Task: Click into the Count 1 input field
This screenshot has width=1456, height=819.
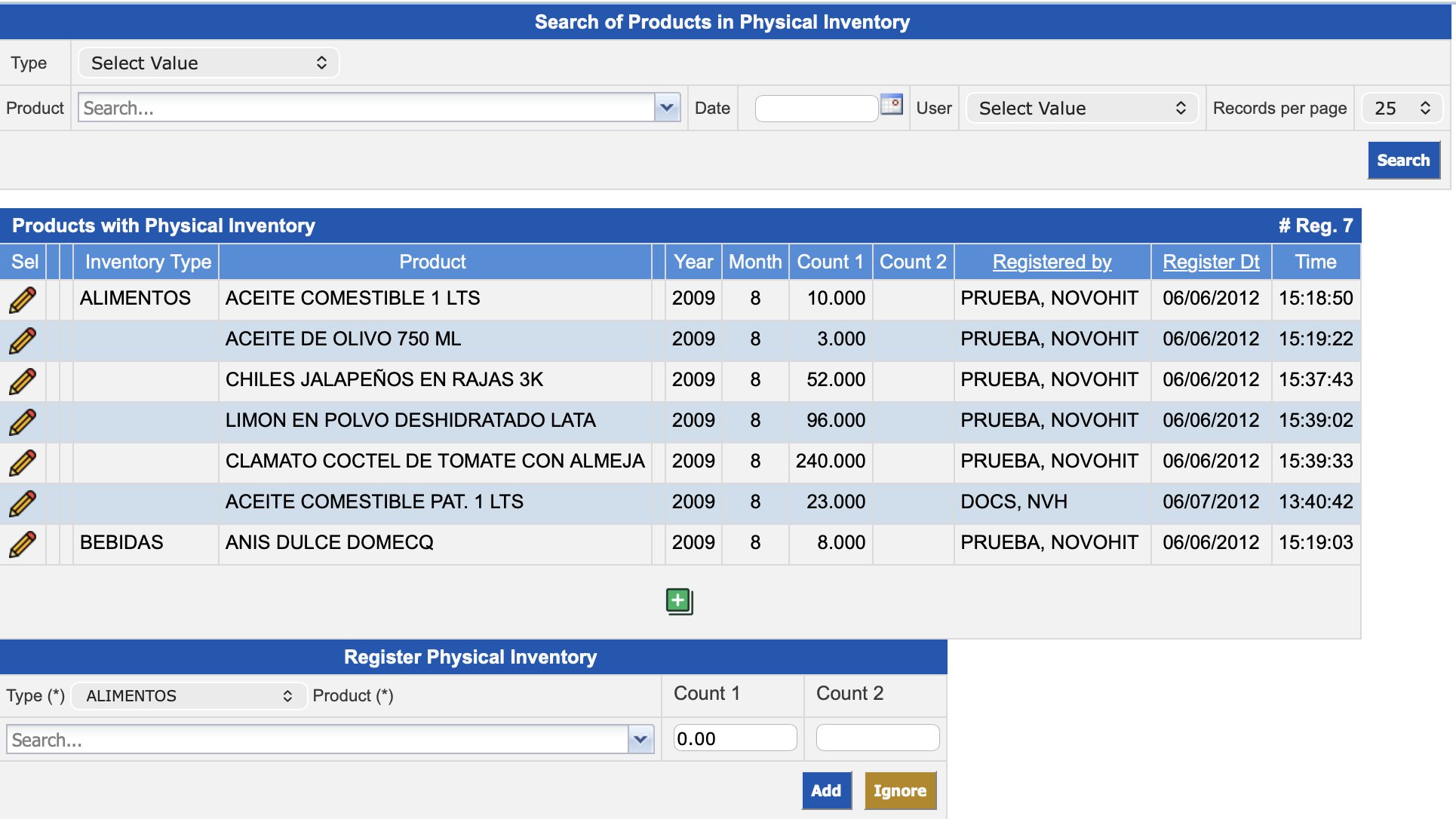Action: coord(734,738)
